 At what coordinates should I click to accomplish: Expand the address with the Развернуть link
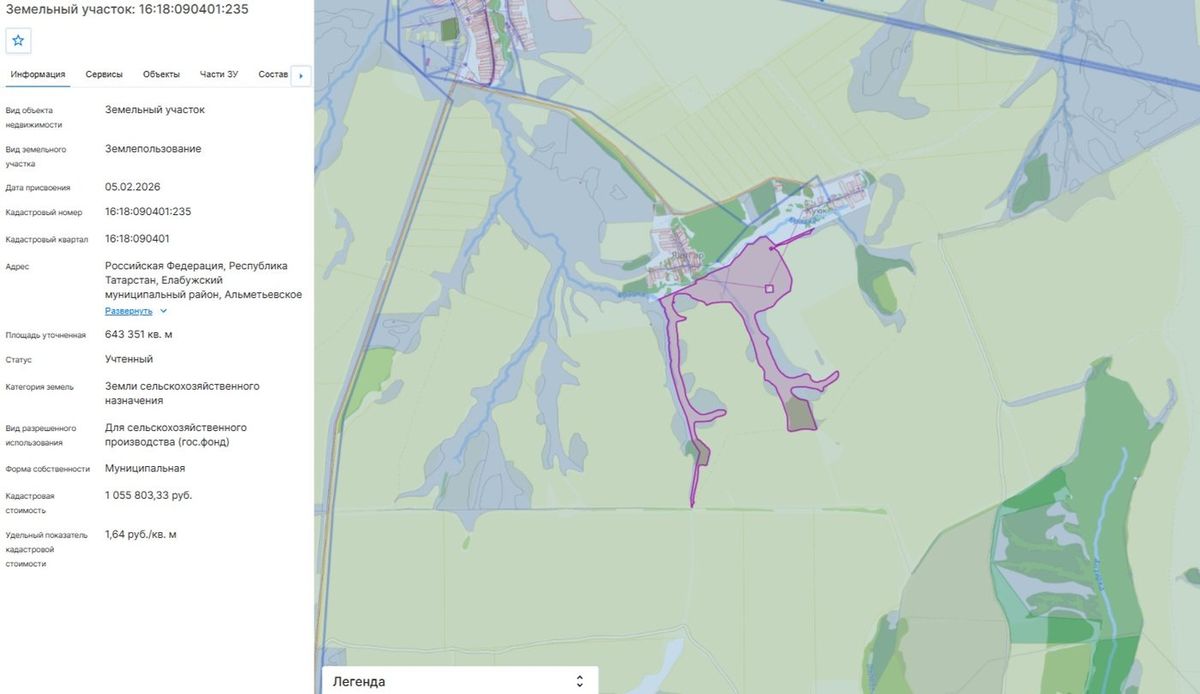[x=129, y=311]
